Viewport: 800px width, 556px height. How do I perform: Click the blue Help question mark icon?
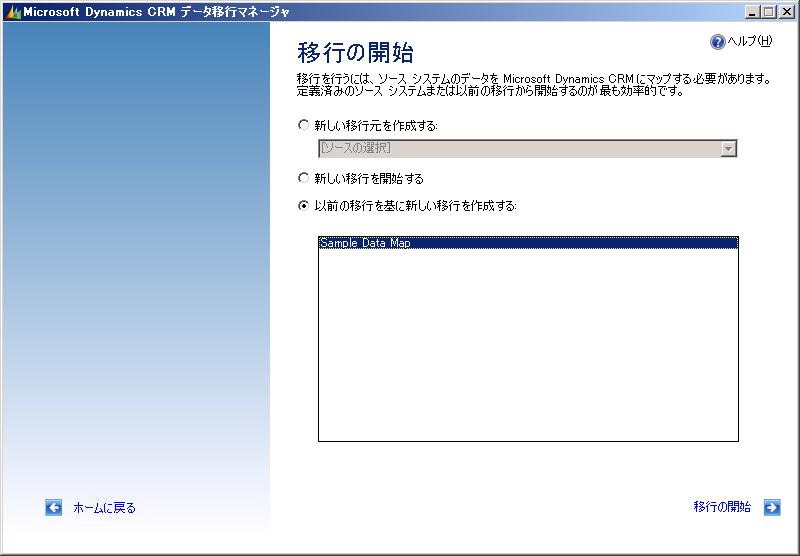click(x=717, y=42)
